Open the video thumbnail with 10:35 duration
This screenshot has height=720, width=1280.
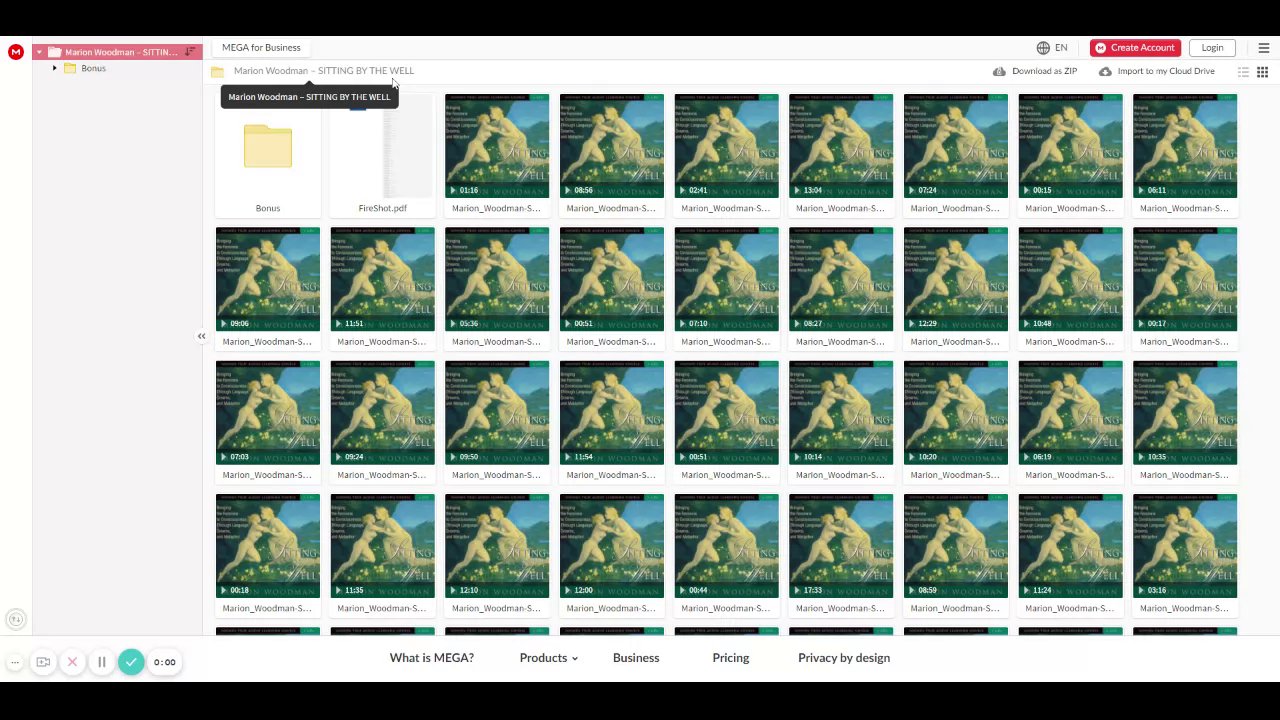pyautogui.click(x=1185, y=420)
